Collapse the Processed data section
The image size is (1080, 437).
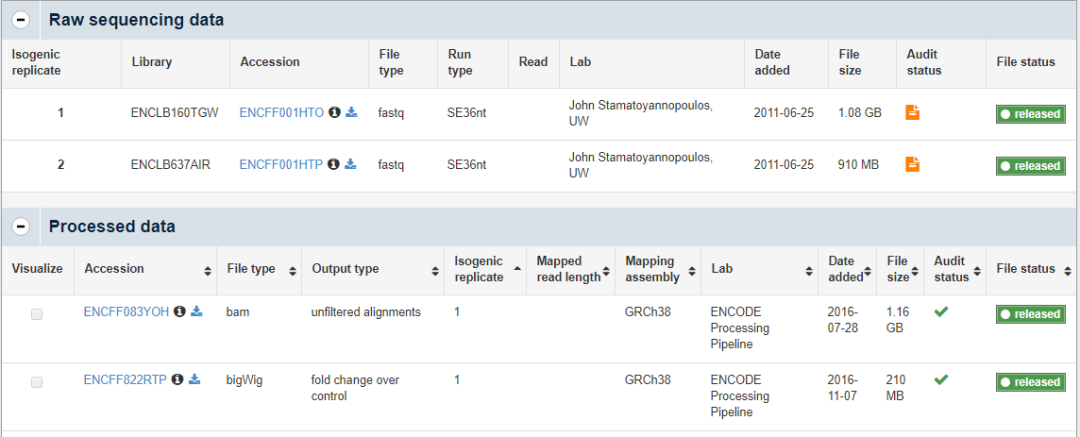point(22,227)
